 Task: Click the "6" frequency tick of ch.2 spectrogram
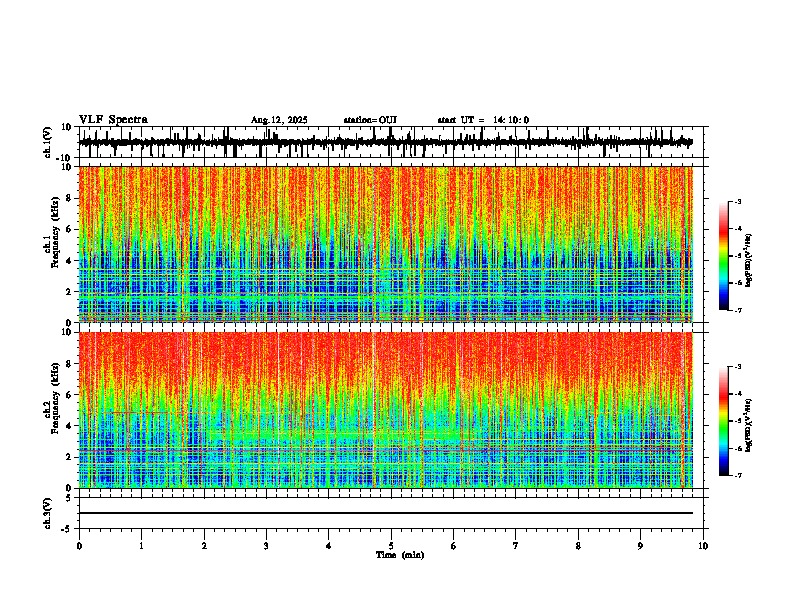(x=70, y=394)
